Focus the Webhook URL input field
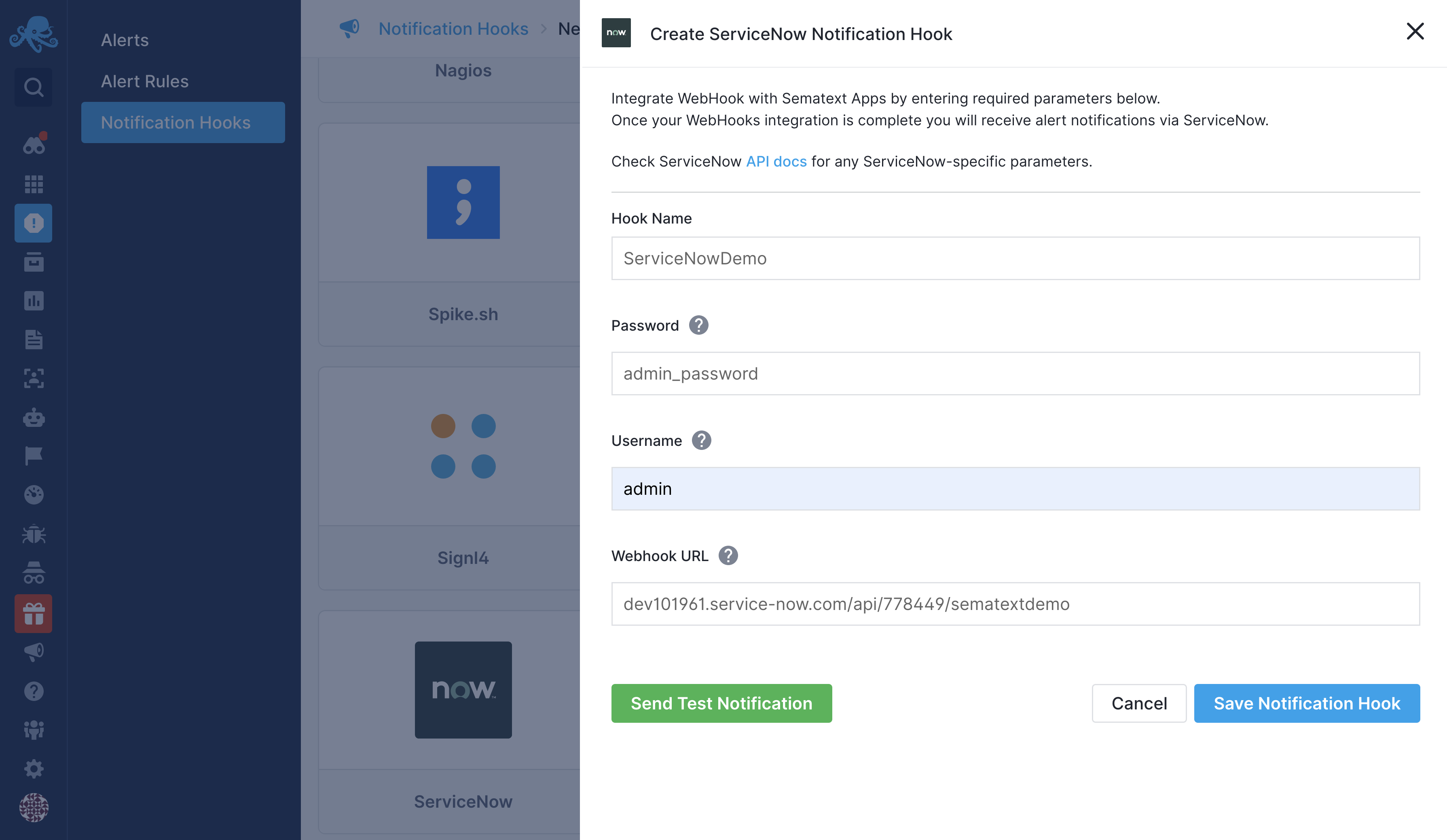The width and height of the screenshot is (1447, 840). pyautogui.click(x=1015, y=604)
